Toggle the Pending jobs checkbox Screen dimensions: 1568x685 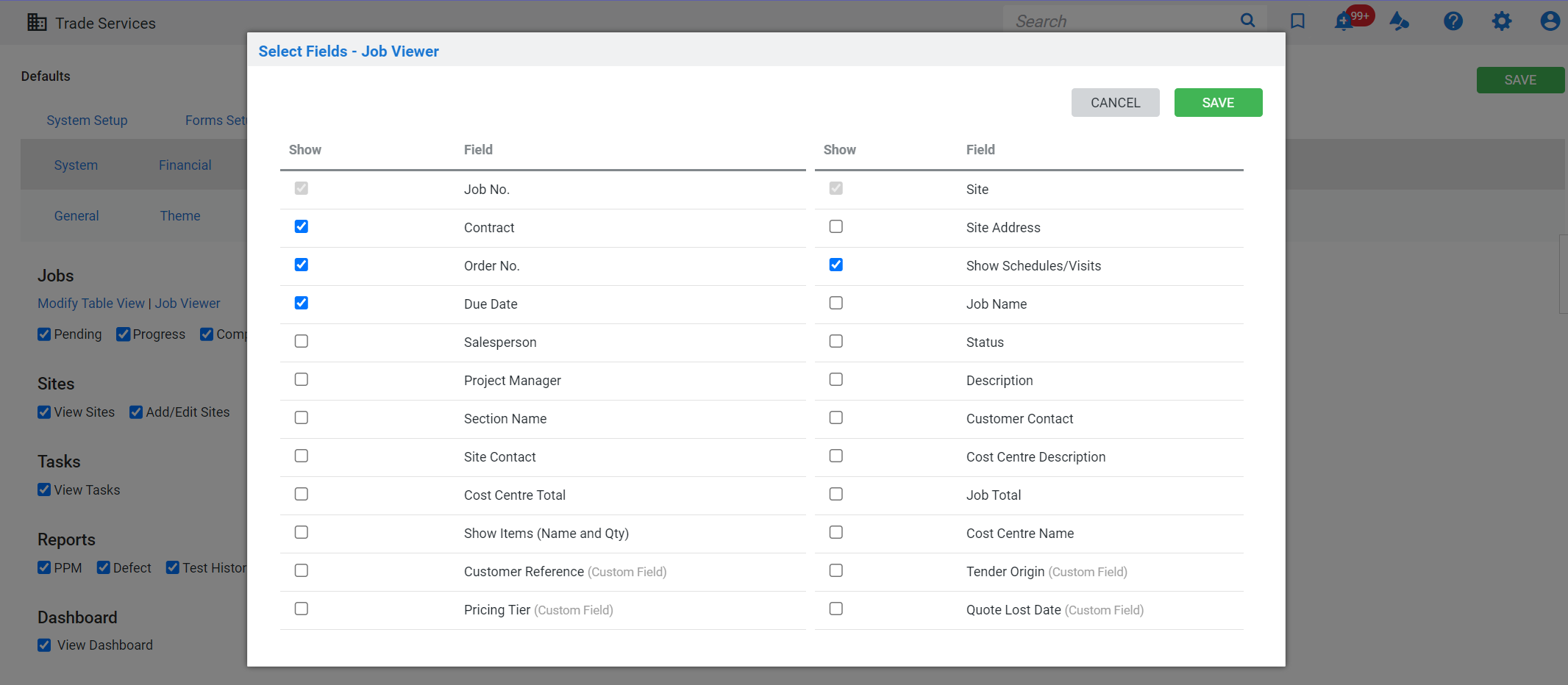tap(44, 334)
